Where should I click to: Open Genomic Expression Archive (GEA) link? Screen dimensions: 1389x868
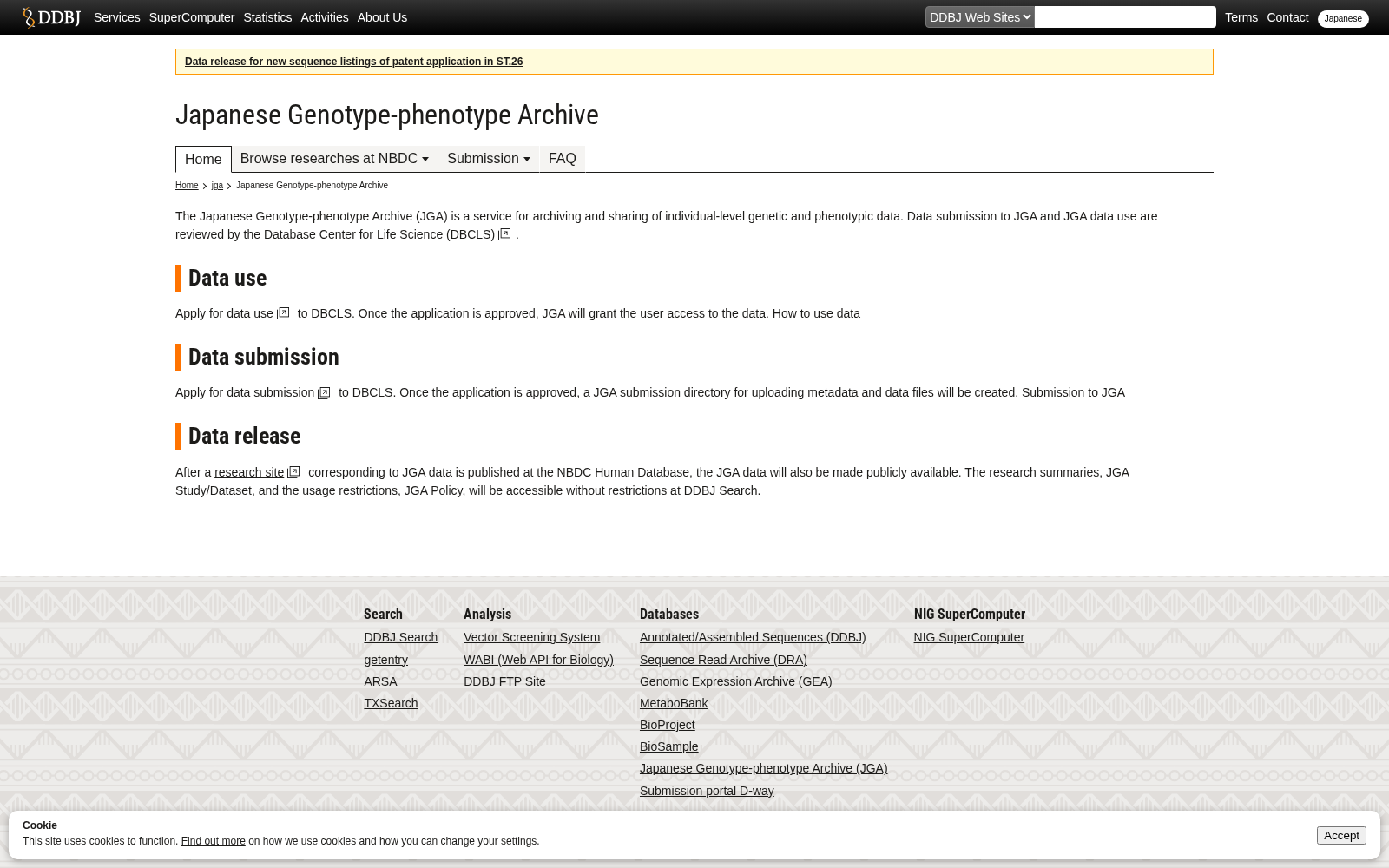click(x=736, y=681)
